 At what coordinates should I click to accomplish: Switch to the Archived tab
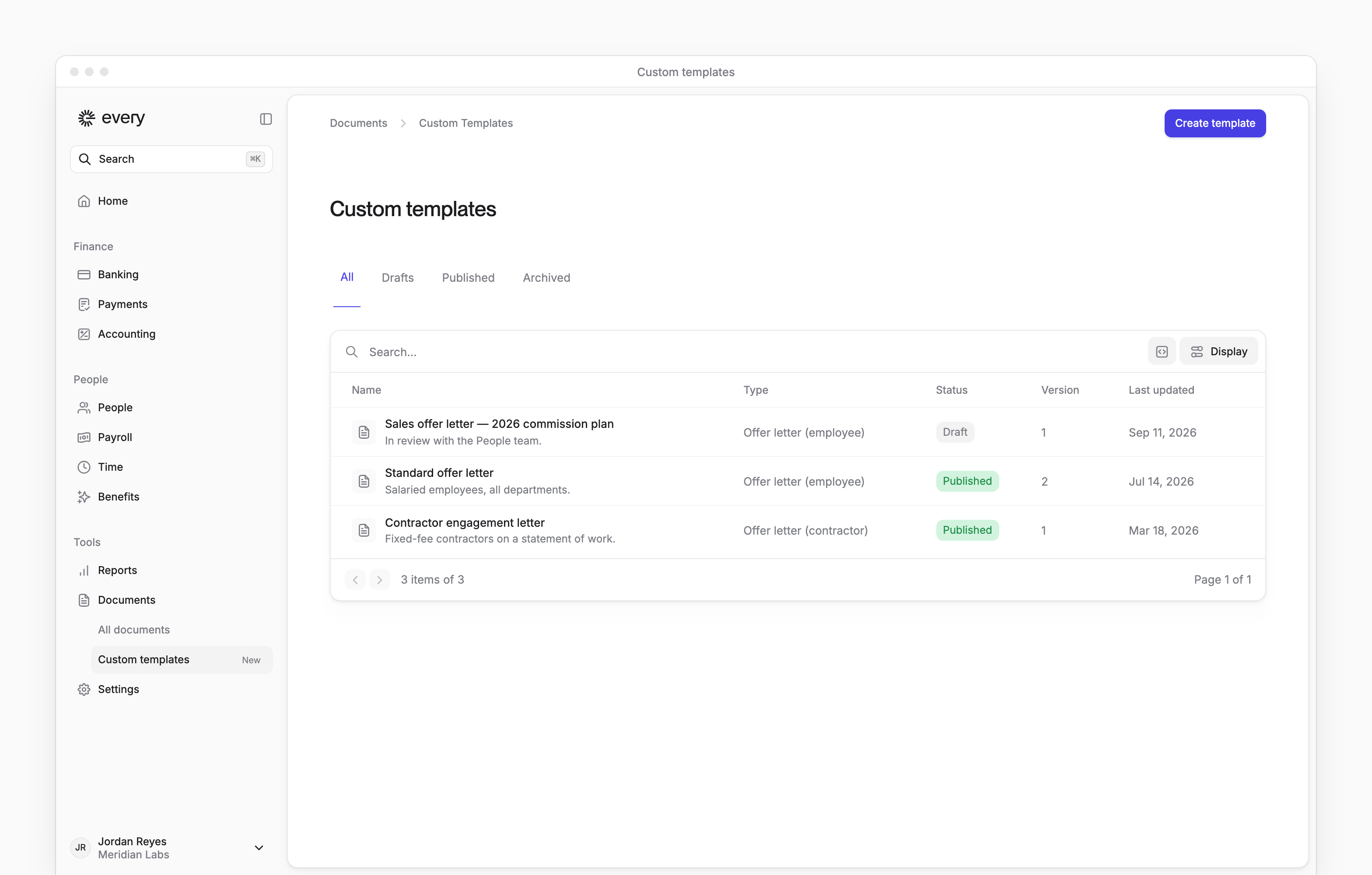(546, 277)
